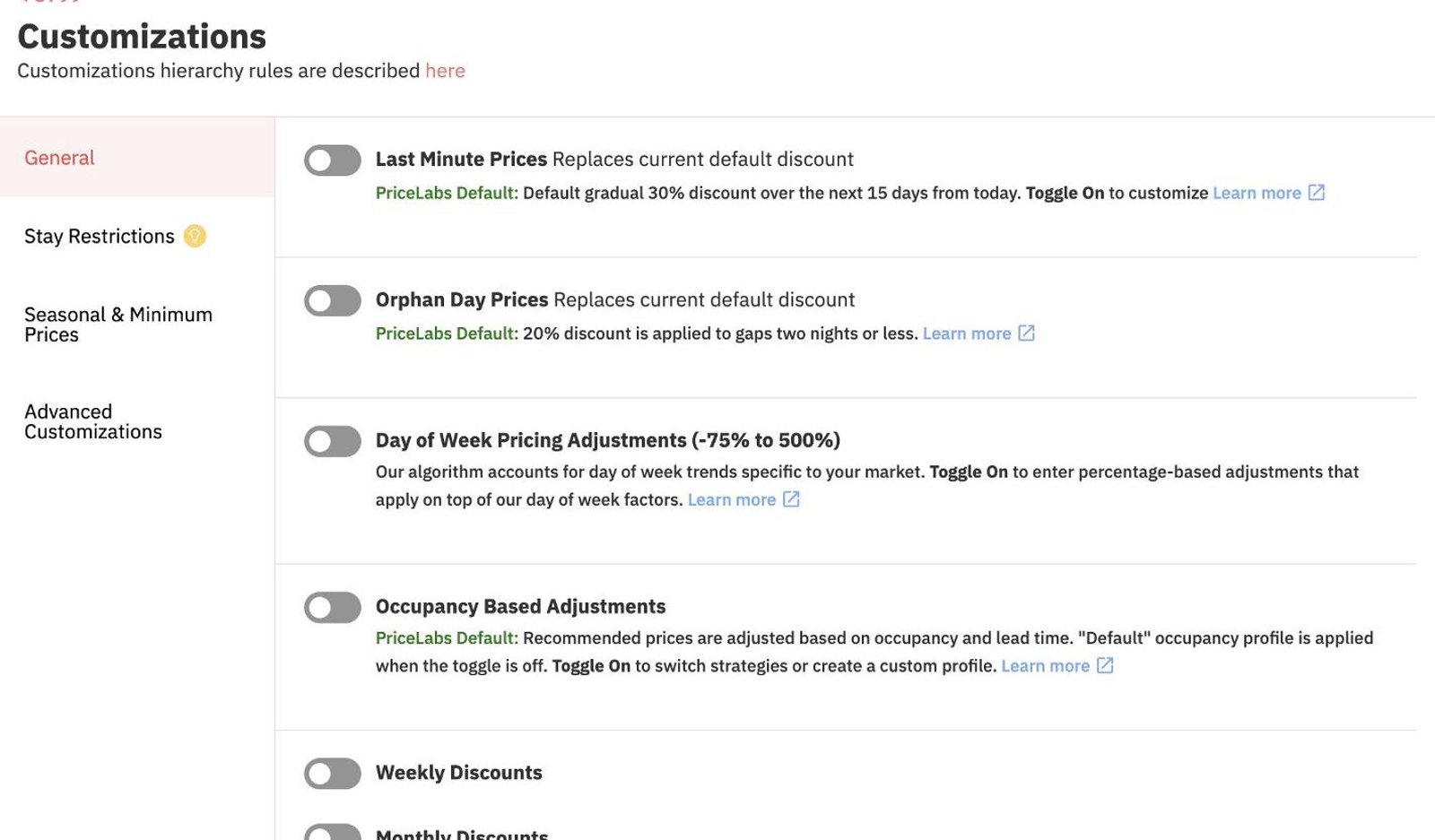Toggle Monthly Discounts switch
1435x840 pixels.
tap(333, 833)
